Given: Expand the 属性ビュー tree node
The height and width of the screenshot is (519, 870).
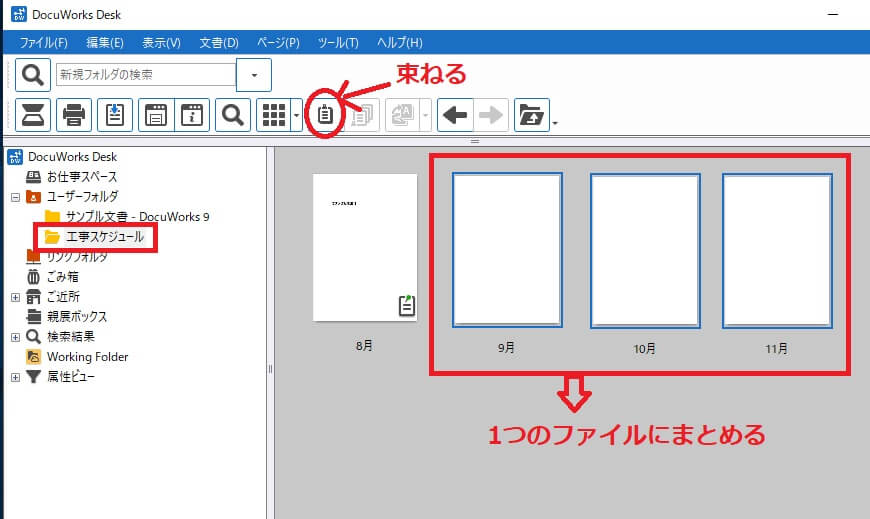Looking at the screenshot, I should point(15,377).
